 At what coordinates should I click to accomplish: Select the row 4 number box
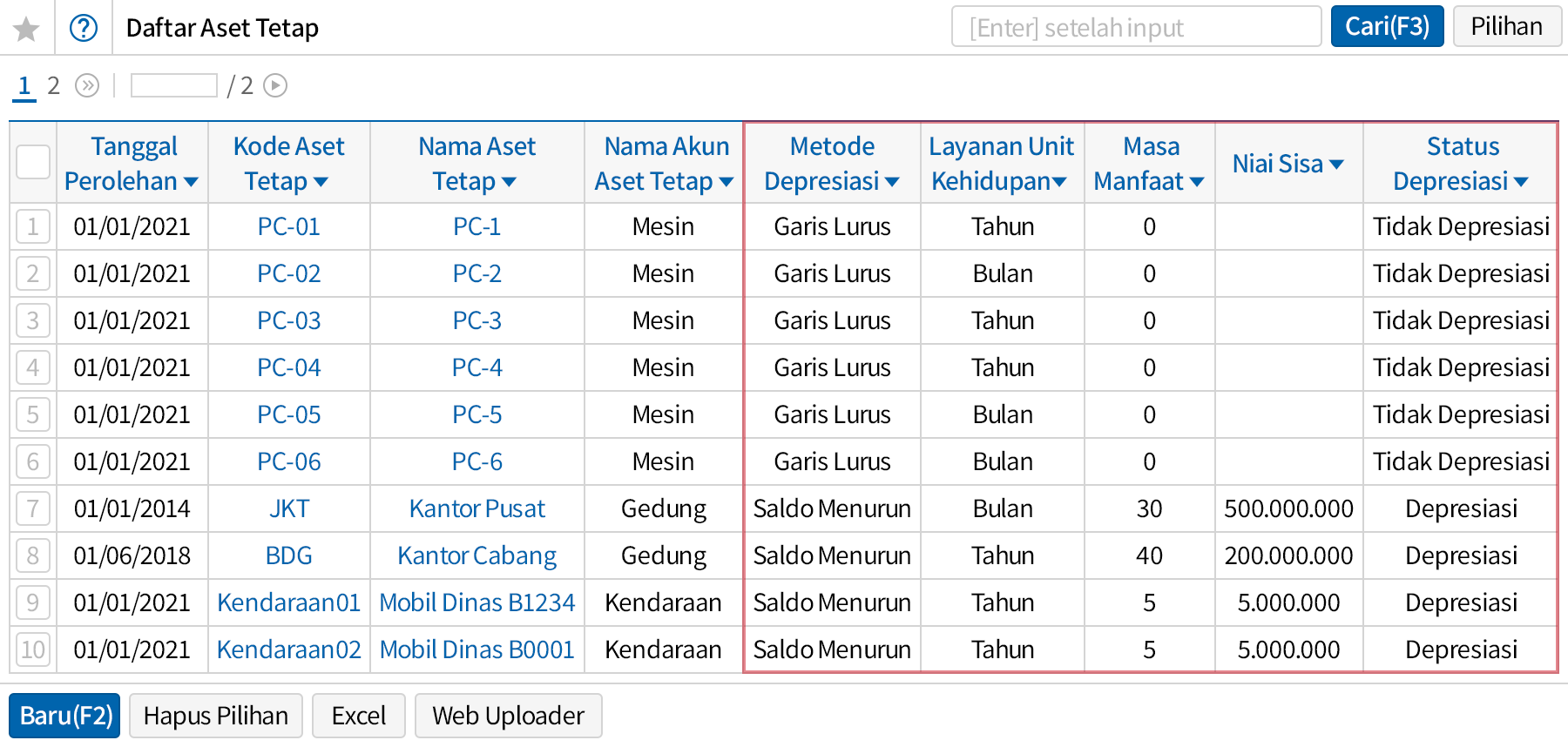33,367
